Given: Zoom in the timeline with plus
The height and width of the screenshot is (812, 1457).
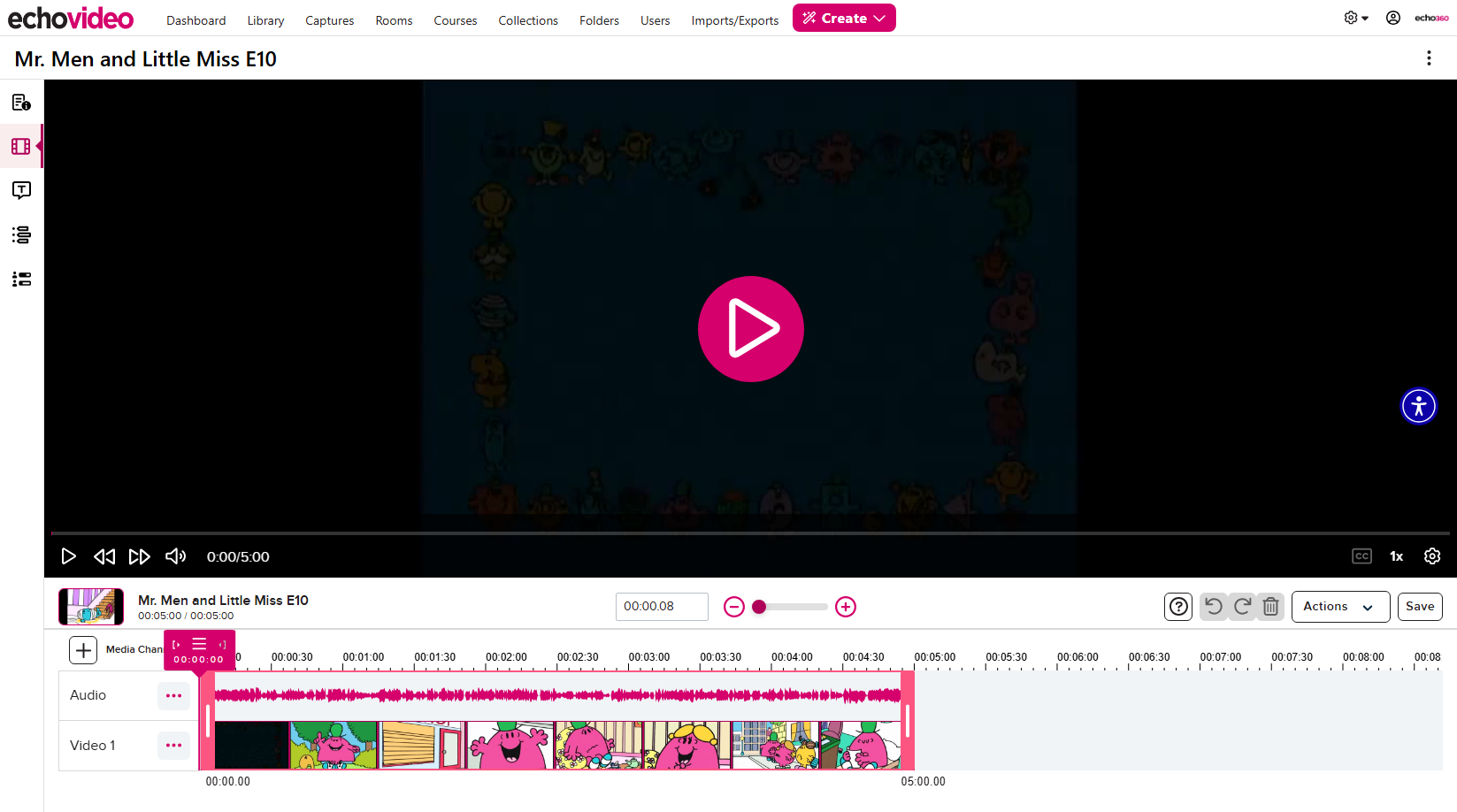Looking at the screenshot, I should click(846, 607).
